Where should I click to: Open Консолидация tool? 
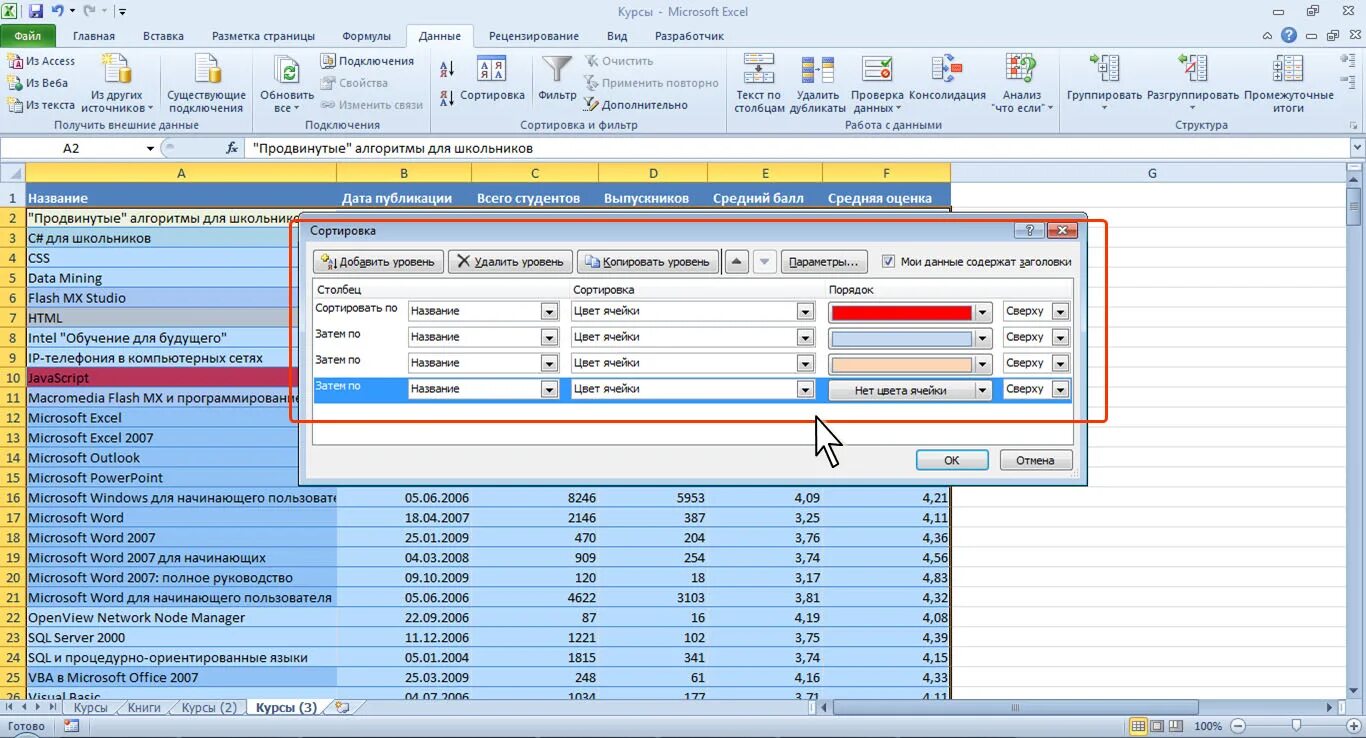(947, 78)
